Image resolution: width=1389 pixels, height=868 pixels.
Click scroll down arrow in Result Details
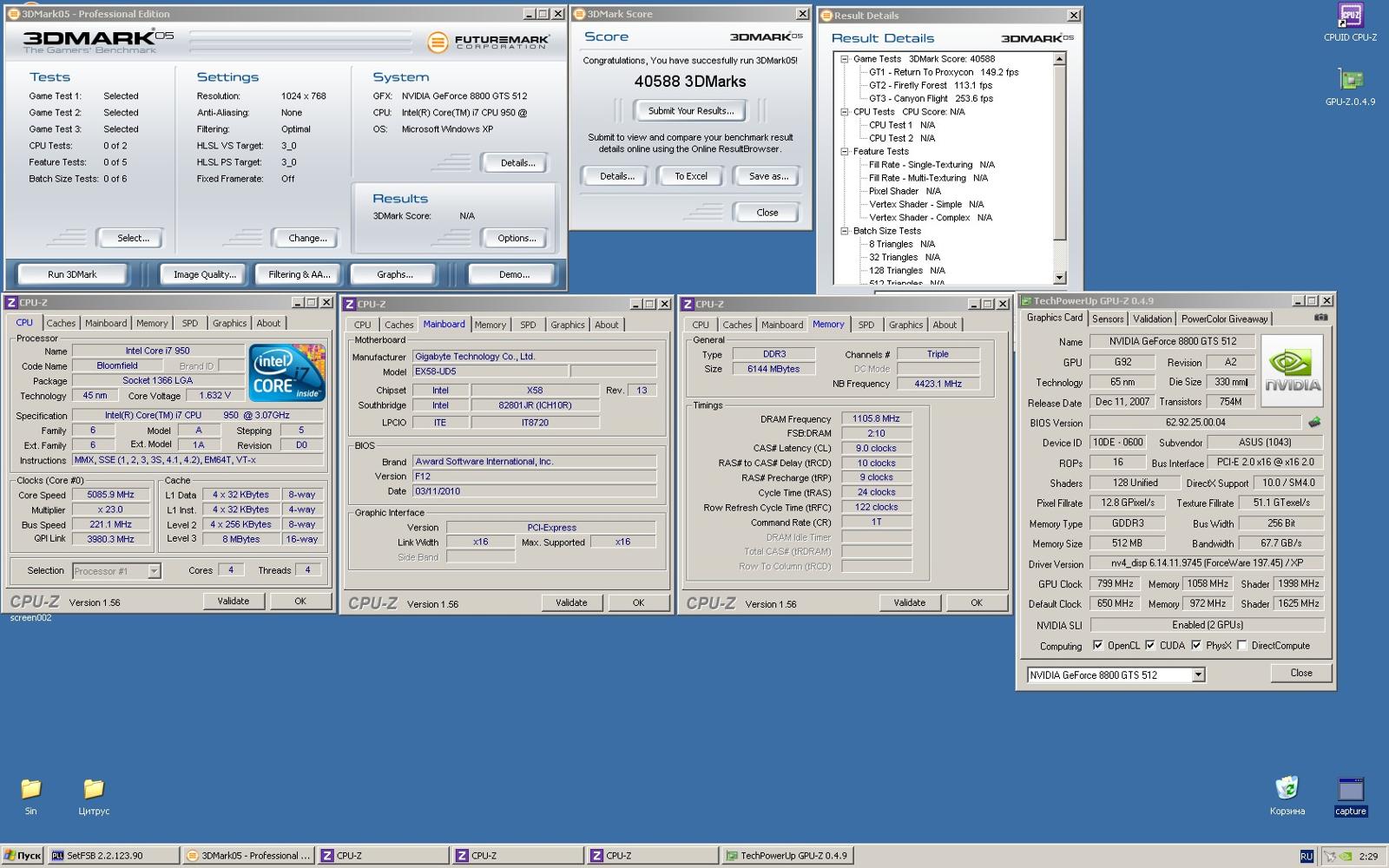coord(1059,279)
